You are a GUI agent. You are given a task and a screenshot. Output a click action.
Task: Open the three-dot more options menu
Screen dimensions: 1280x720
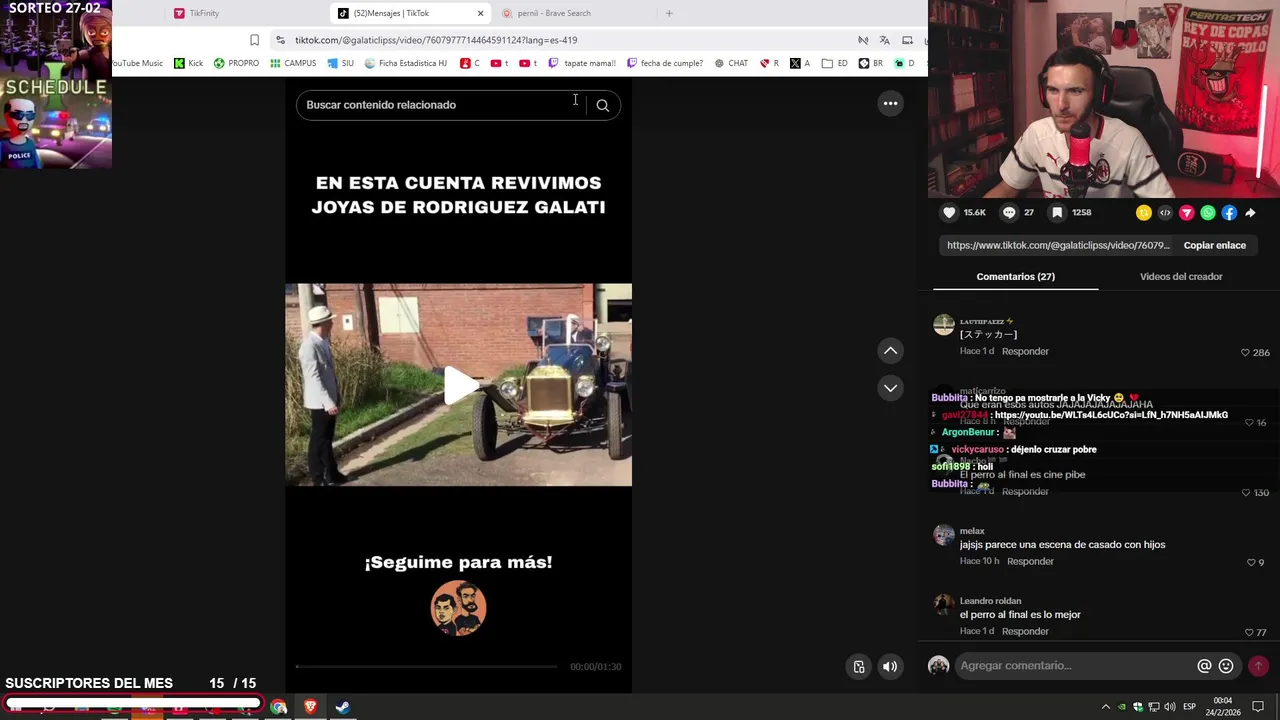click(890, 103)
